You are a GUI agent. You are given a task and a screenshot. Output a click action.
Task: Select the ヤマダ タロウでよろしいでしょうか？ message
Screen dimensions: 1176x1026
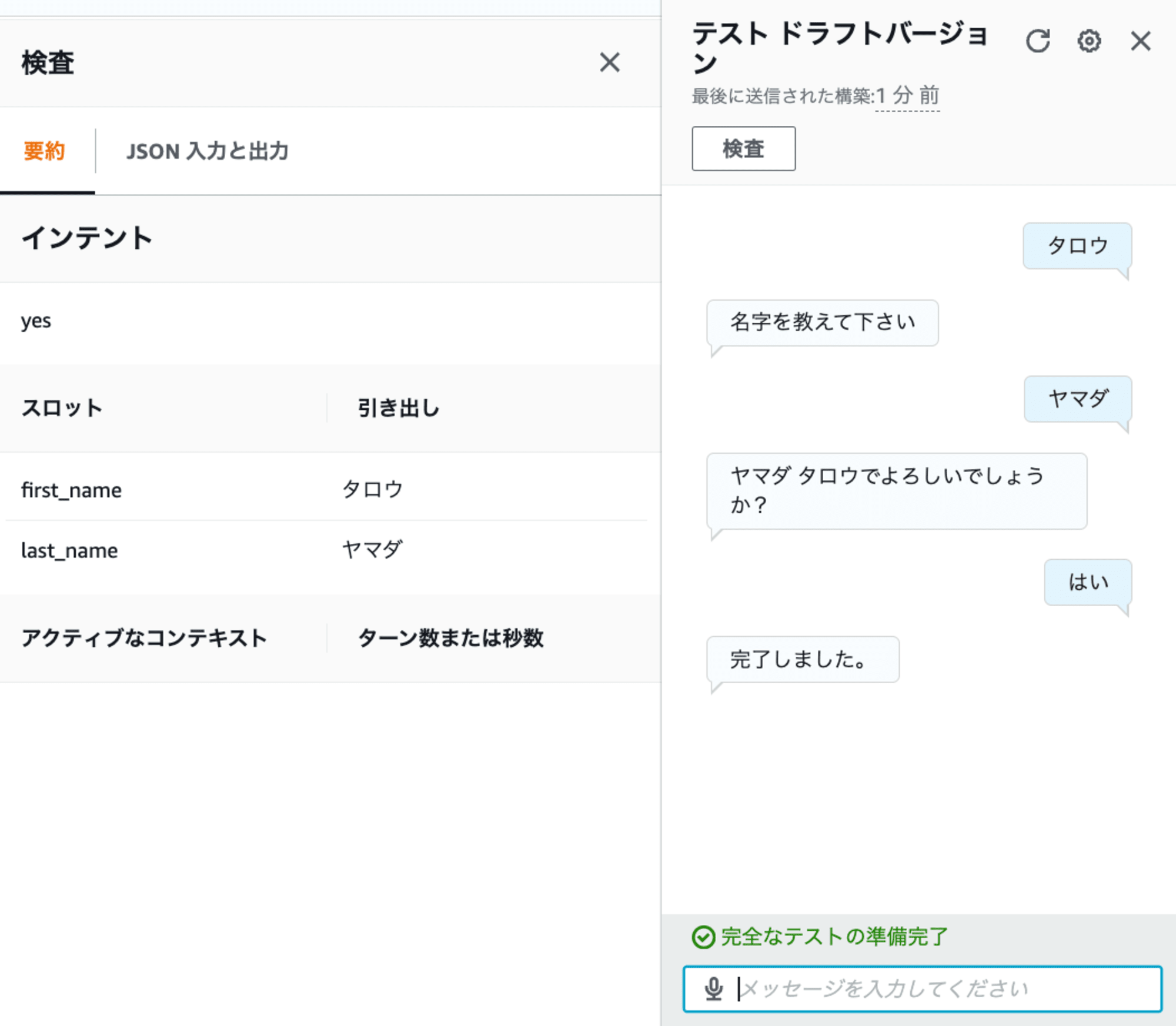click(897, 491)
